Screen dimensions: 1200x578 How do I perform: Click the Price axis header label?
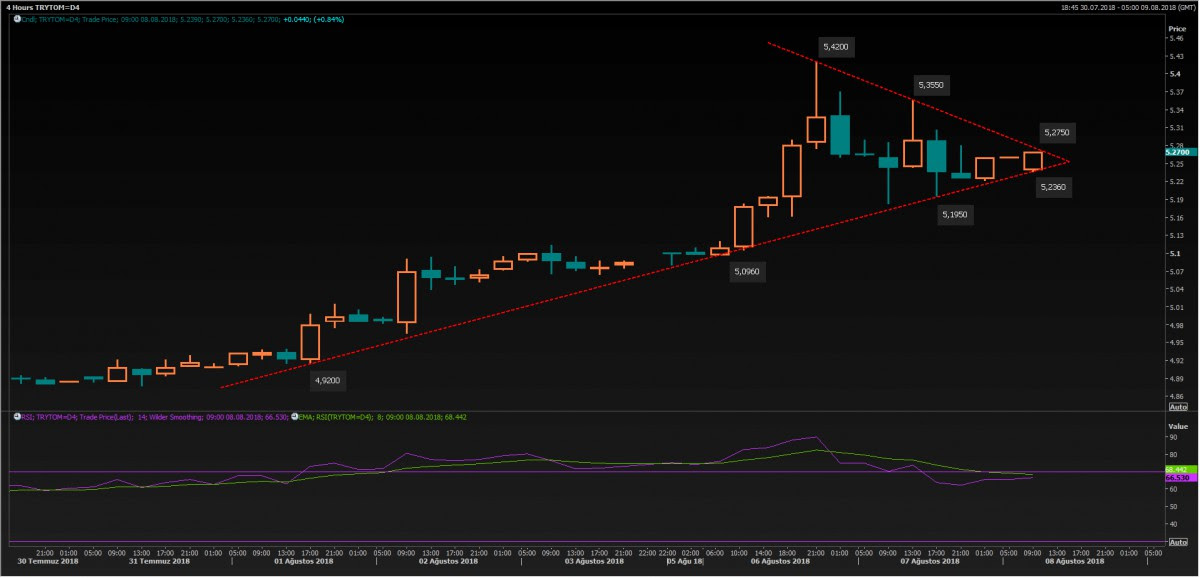[x=1176, y=29]
